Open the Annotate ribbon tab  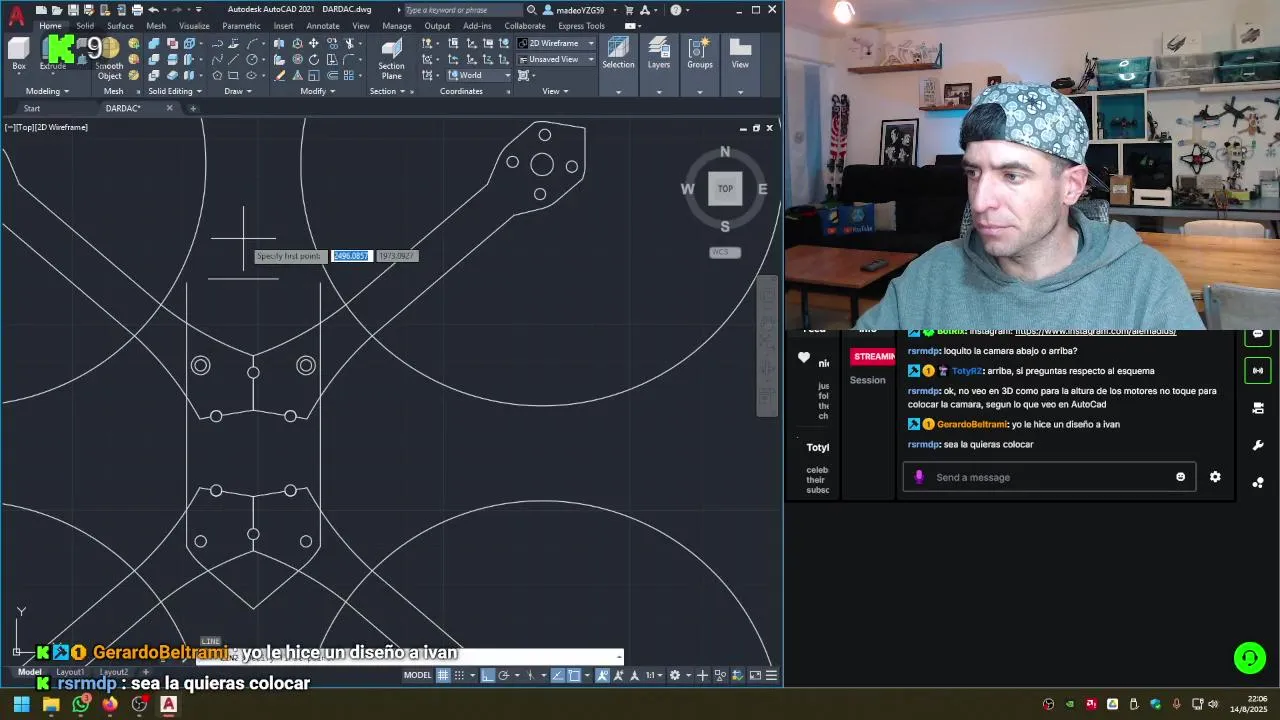pos(322,26)
